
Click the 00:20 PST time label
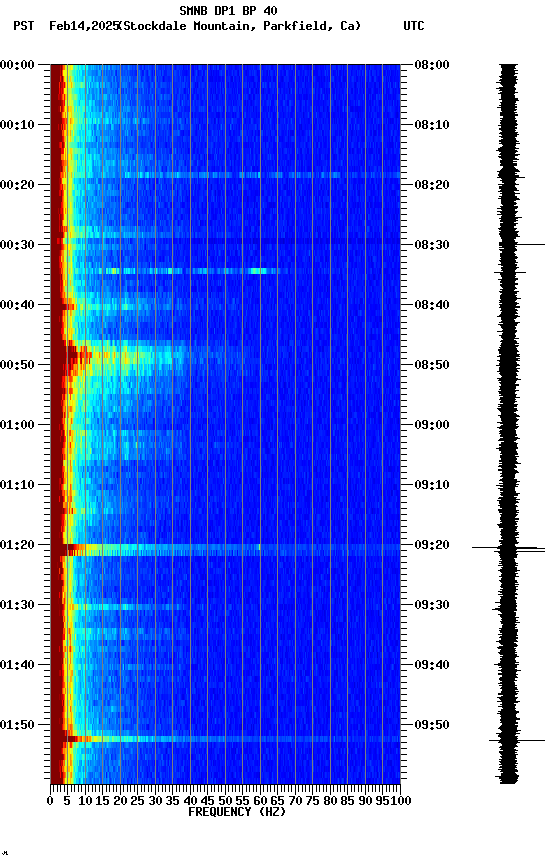(x=17, y=185)
